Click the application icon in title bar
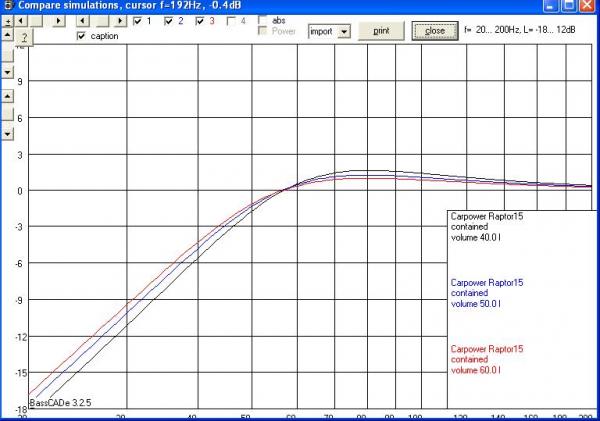The image size is (600, 421). [x=8, y=6]
